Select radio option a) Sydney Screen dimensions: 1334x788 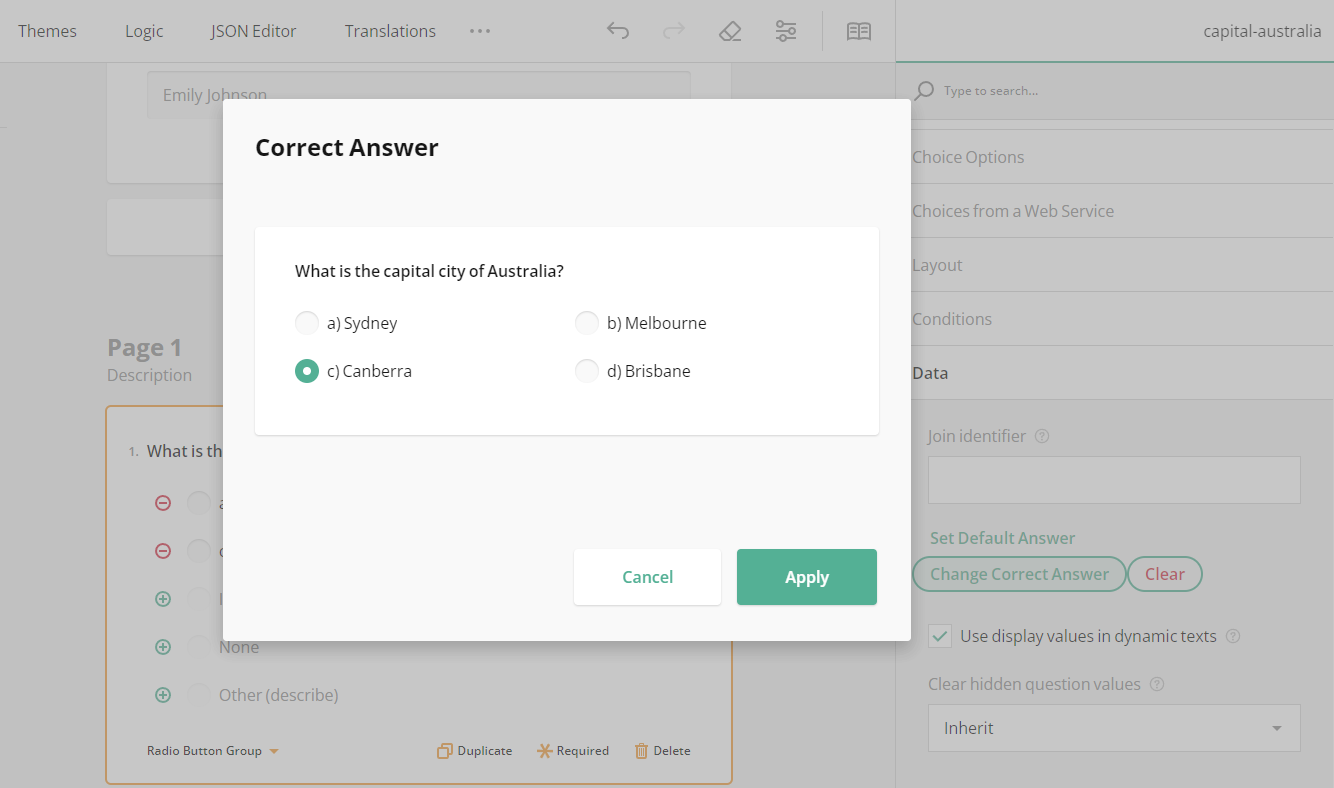pyautogui.click(x=307, y=322)
